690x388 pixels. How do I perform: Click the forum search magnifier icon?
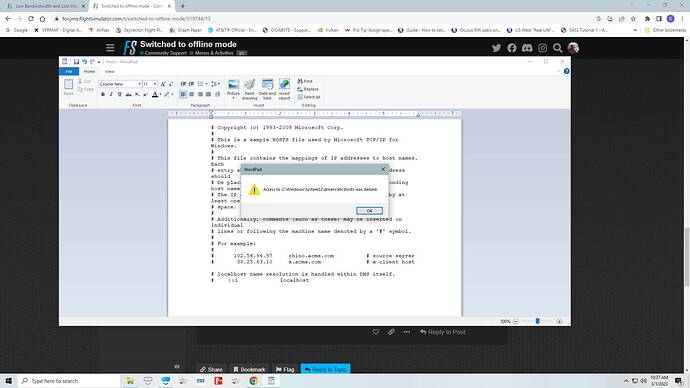(x=558, y=48)
